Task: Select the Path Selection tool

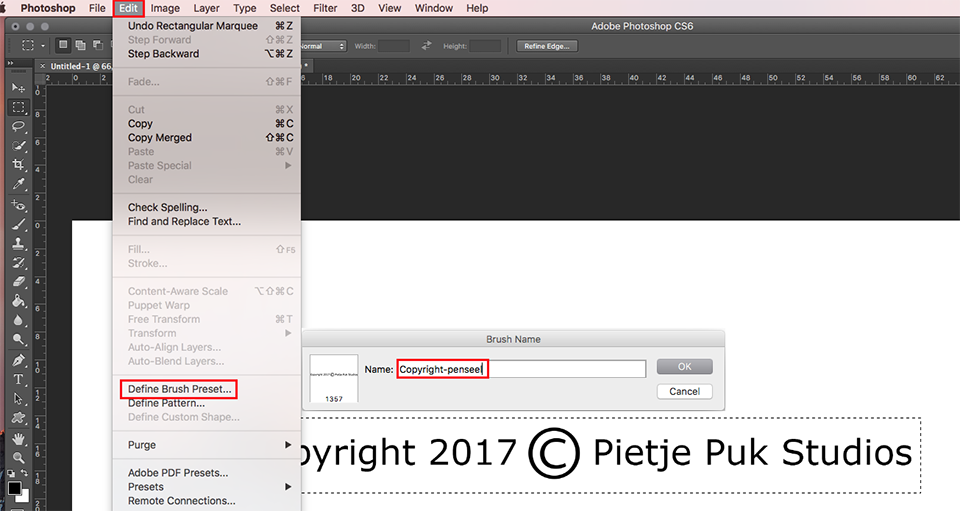Action: point(18,398)
